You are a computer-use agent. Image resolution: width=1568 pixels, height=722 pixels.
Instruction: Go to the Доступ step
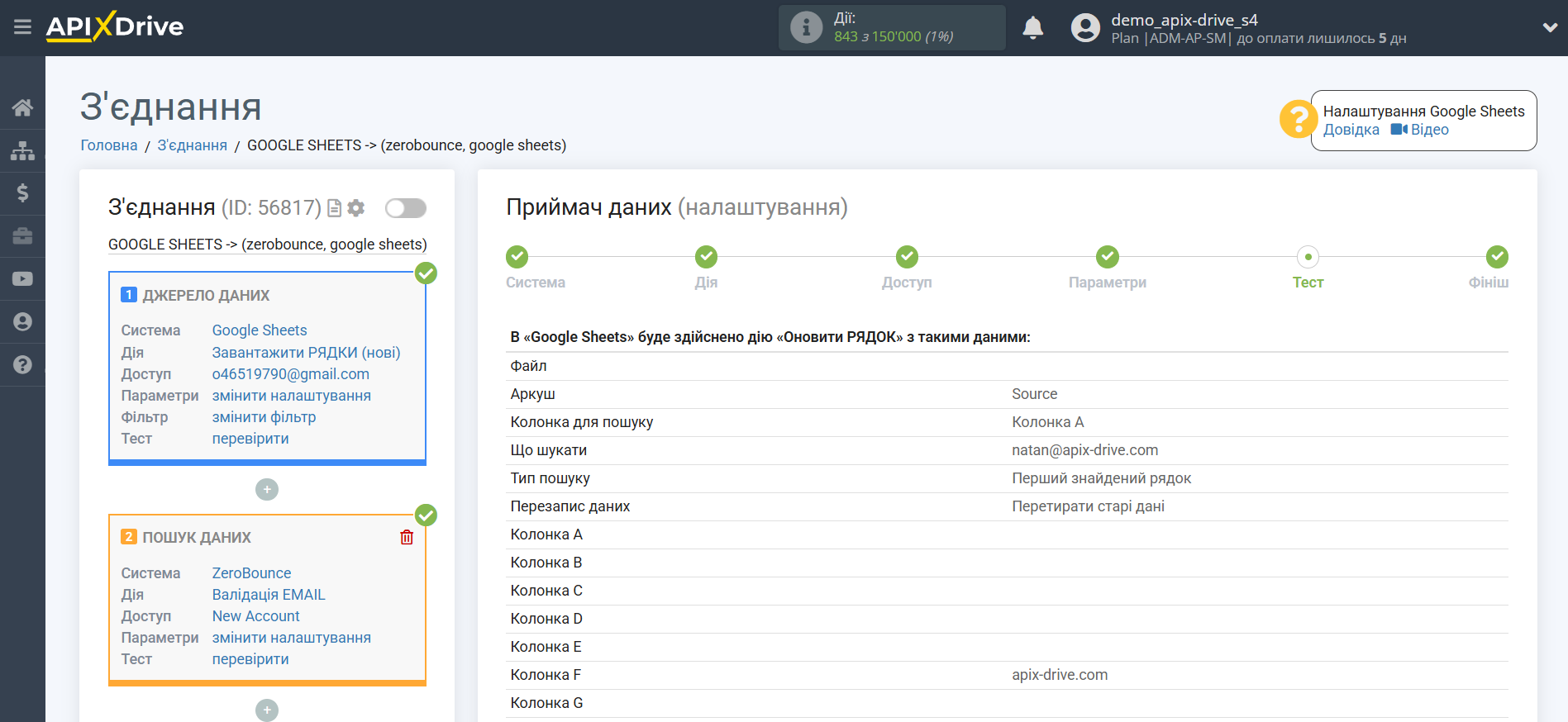coord(907,258)
